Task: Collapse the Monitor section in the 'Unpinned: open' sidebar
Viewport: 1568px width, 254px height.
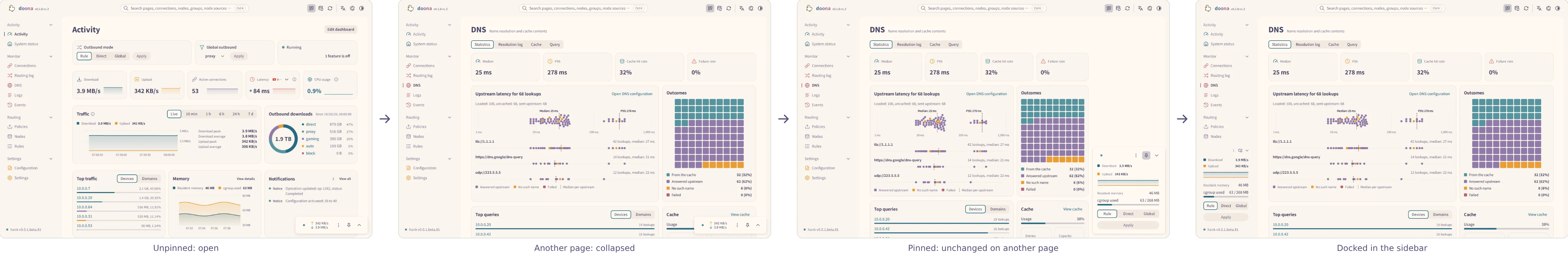Action: (x=51, y=56)
